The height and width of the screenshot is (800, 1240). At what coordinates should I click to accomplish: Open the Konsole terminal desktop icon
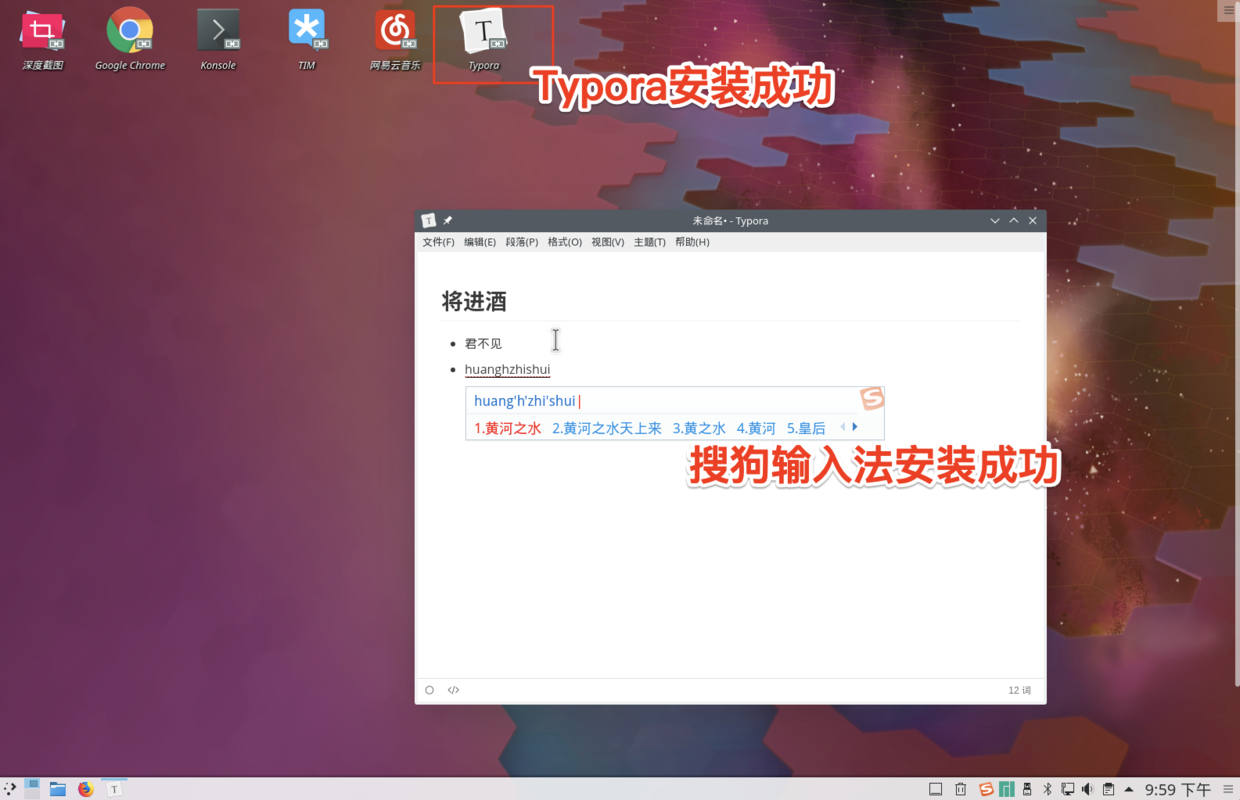(x=218, y=40)
